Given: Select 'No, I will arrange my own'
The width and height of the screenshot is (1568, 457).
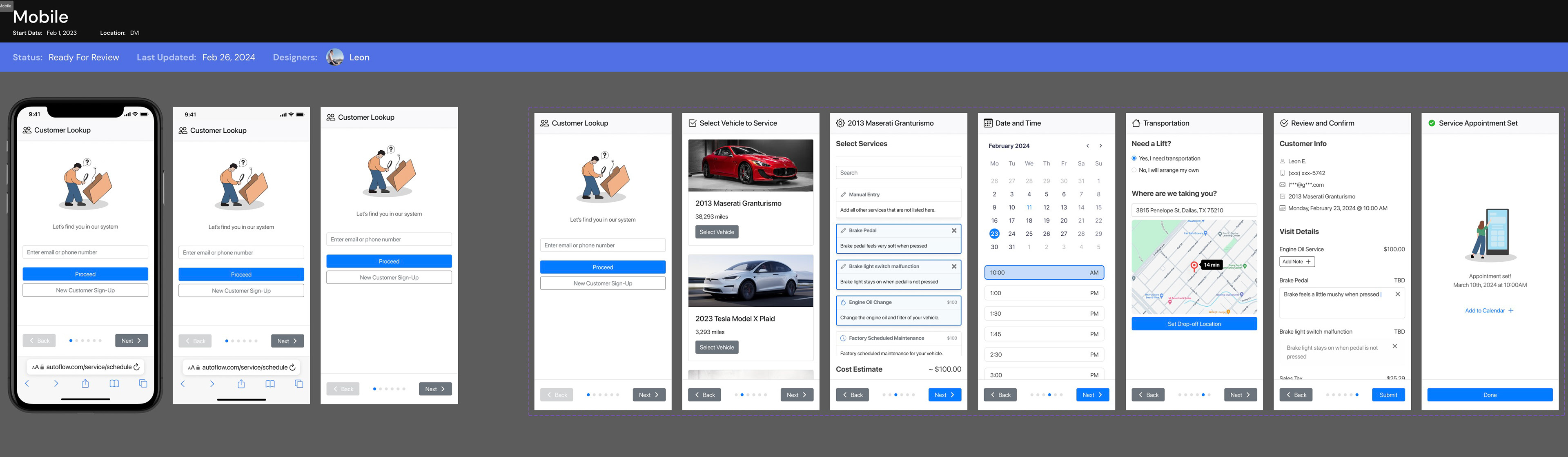Looking at the screenshot, I should pos(1134,170).
